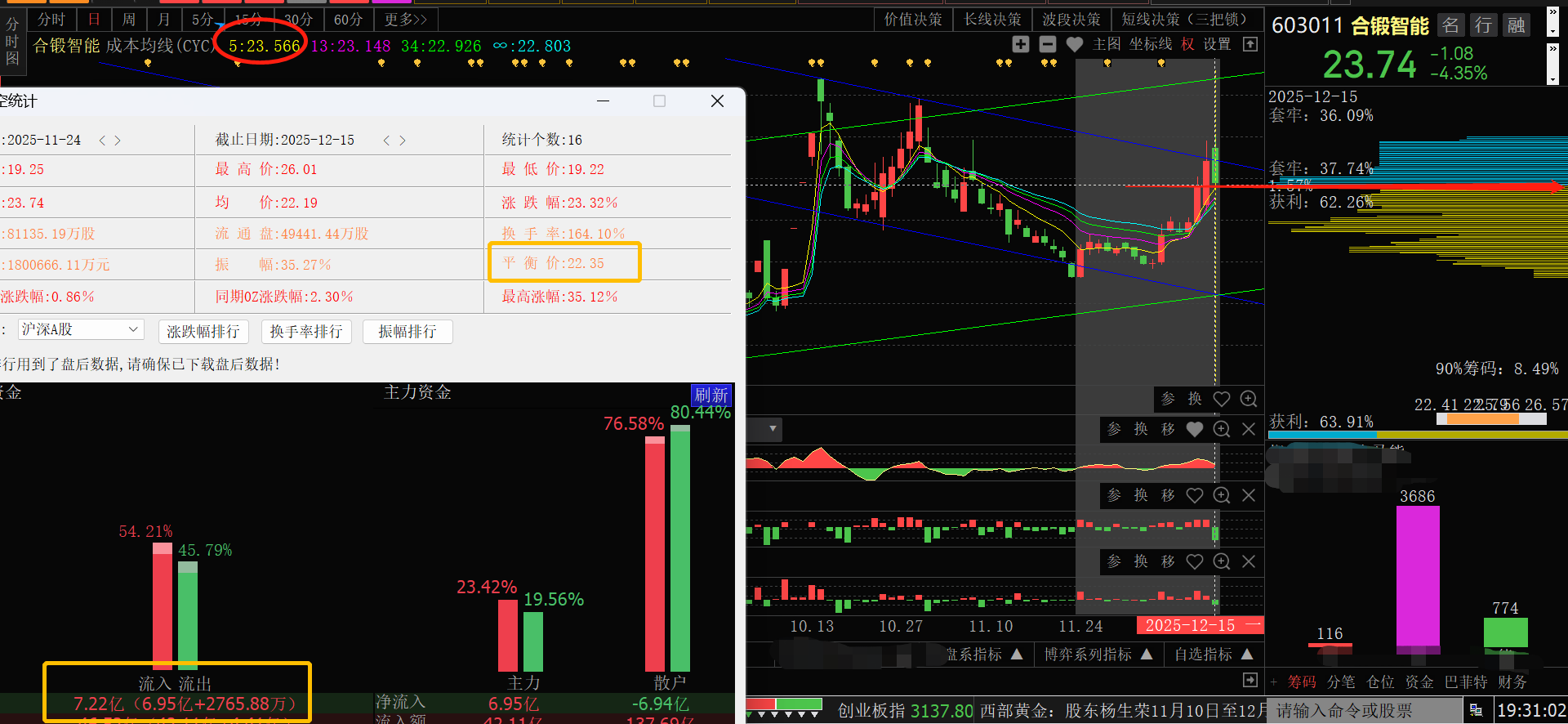Viewport: 1568px width, 724px height.
Task: Expand 博弈系列指标 menu
Action: click(x=1099, y=655)
